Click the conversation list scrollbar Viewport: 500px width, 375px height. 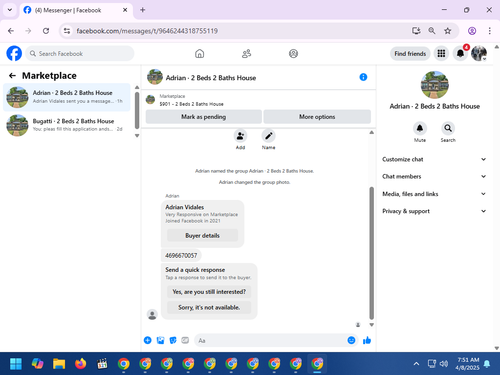pyautogui.click(x=137, y=110)
